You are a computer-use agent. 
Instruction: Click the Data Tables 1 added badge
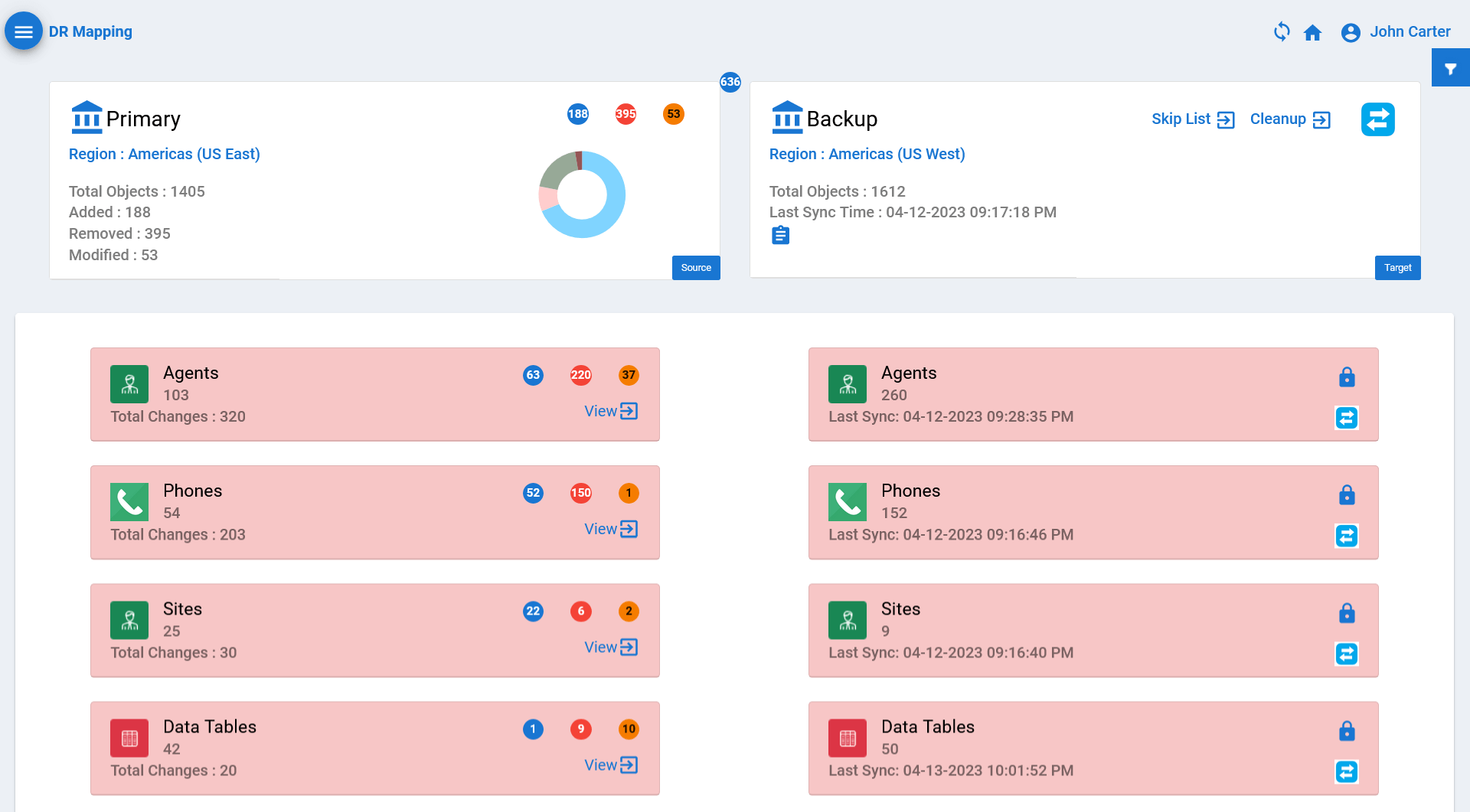tap(534, 729)
